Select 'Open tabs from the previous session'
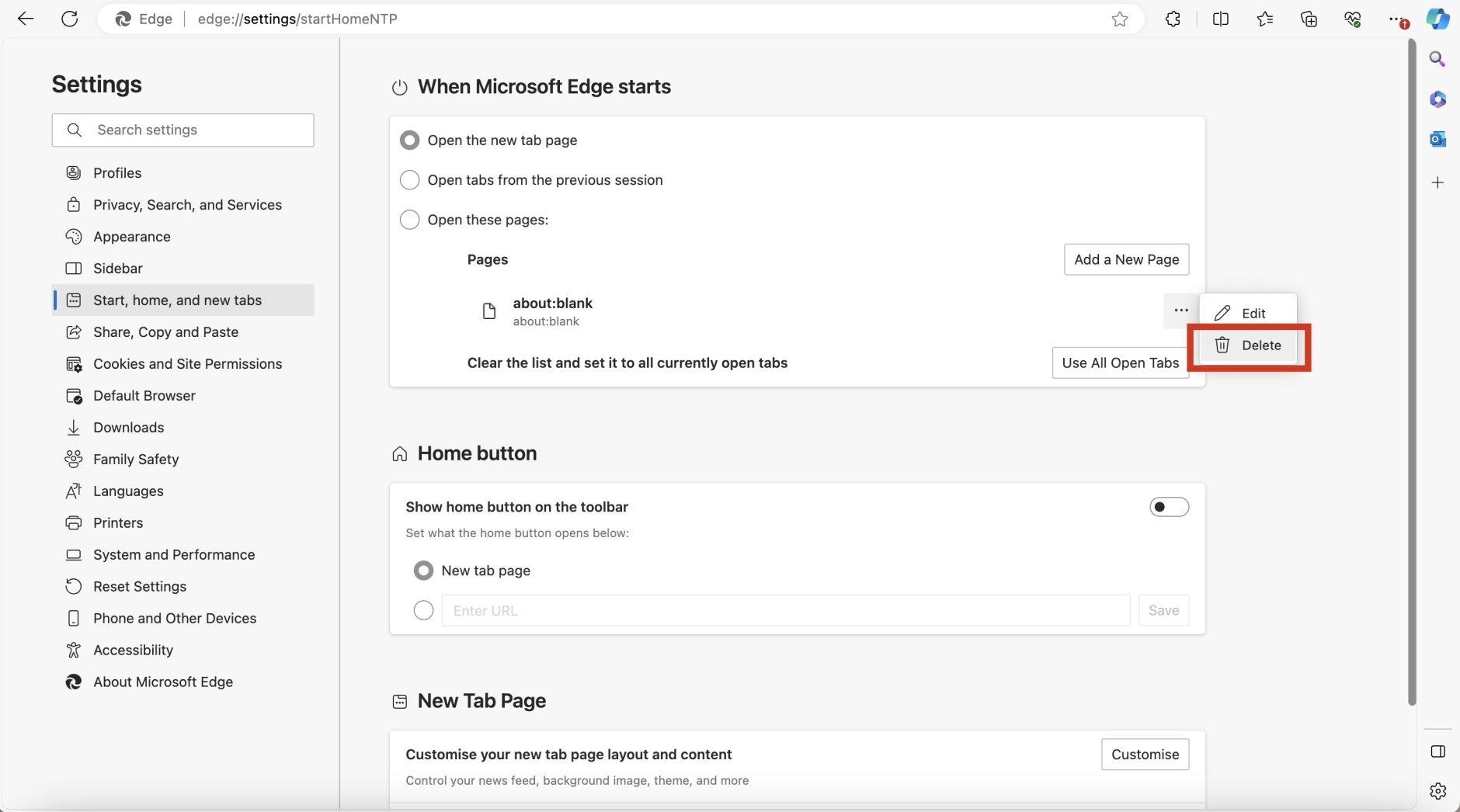This screenshot has height=812, width=1460. tap(409, 180)
